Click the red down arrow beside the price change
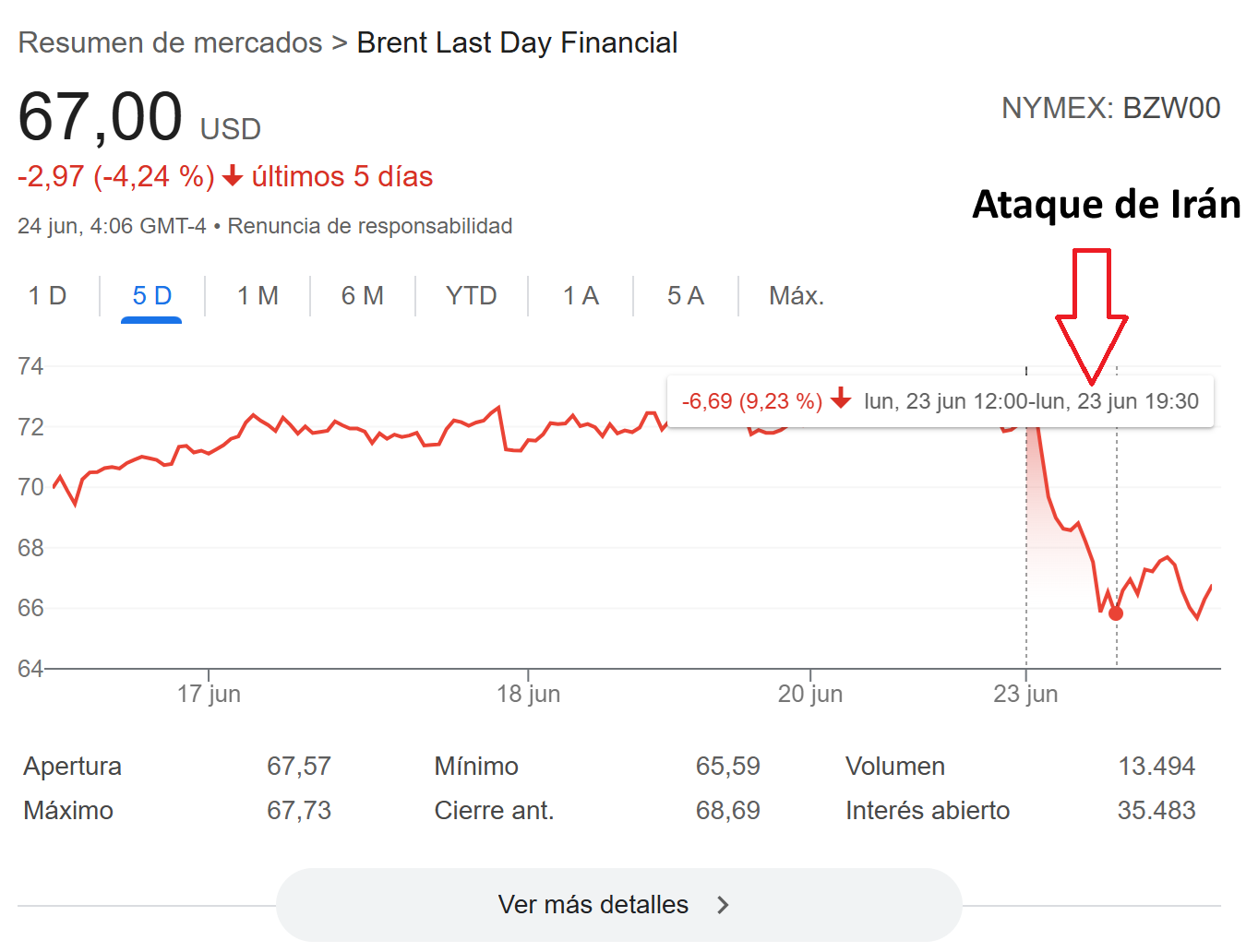Screen dimensions: 1258x952 pyautogui.click(x=233, y=175)
